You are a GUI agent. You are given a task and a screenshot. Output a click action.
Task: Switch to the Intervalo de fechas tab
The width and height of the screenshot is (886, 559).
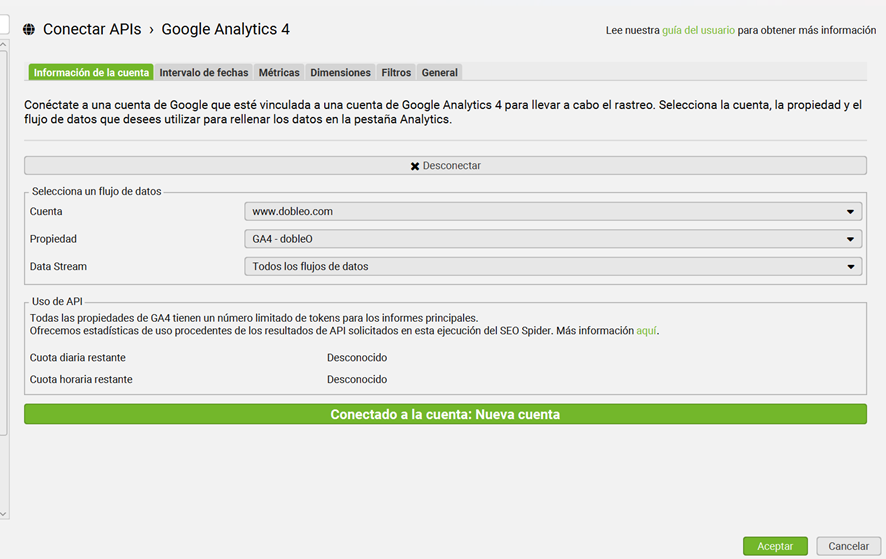tap(204, 73)
